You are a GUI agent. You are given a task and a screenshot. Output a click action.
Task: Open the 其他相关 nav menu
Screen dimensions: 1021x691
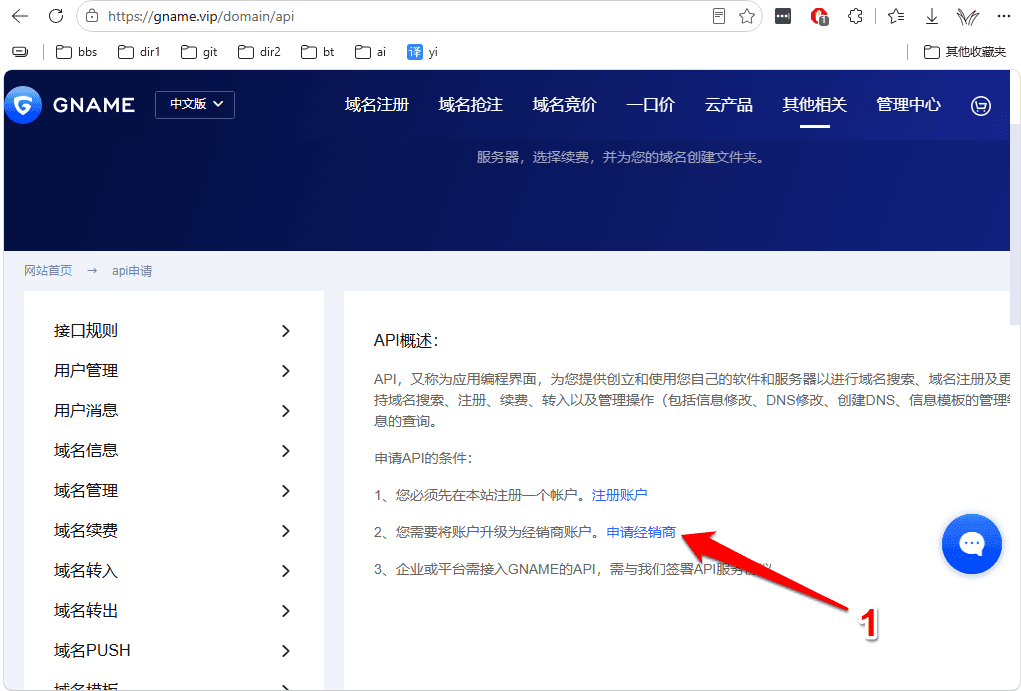(815, 104)
